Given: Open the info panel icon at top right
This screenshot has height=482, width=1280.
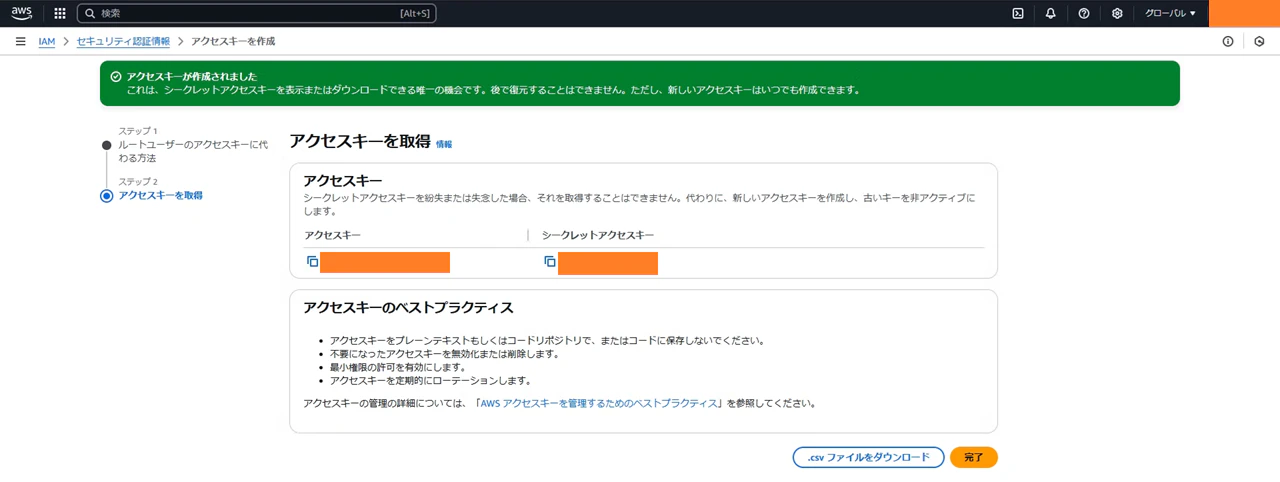Looking at the screenshot, I should coord(1228,41).
